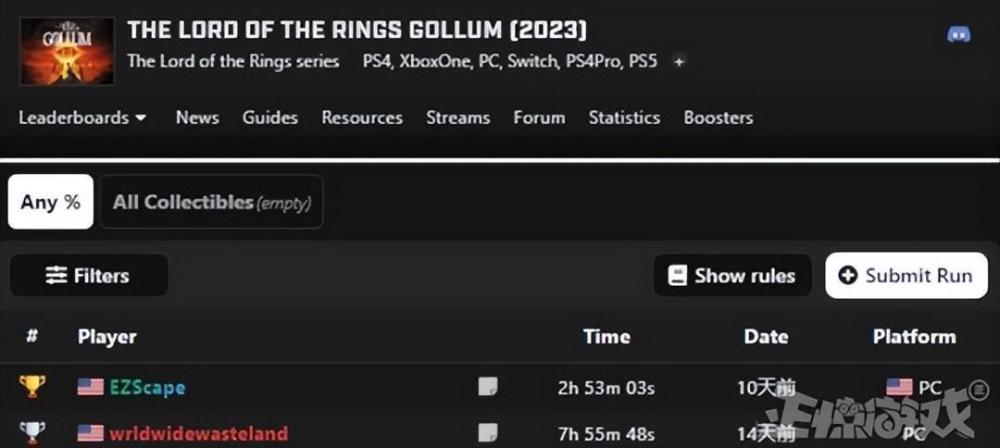Click the gold trophy icon
The image size is (1000, 448).
click(32, 387)
